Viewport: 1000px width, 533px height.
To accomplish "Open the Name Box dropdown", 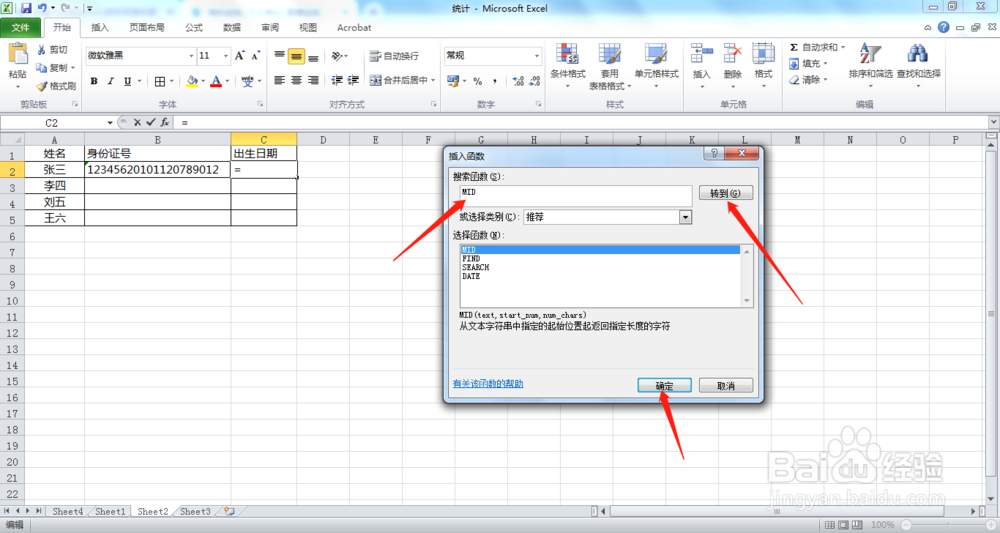I will coord(110,123).
